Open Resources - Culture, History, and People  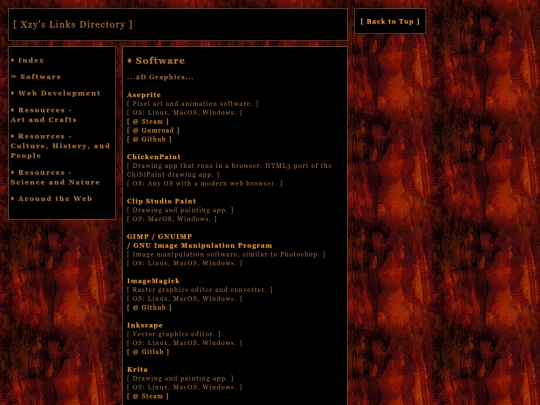click(x=60, y=146)
